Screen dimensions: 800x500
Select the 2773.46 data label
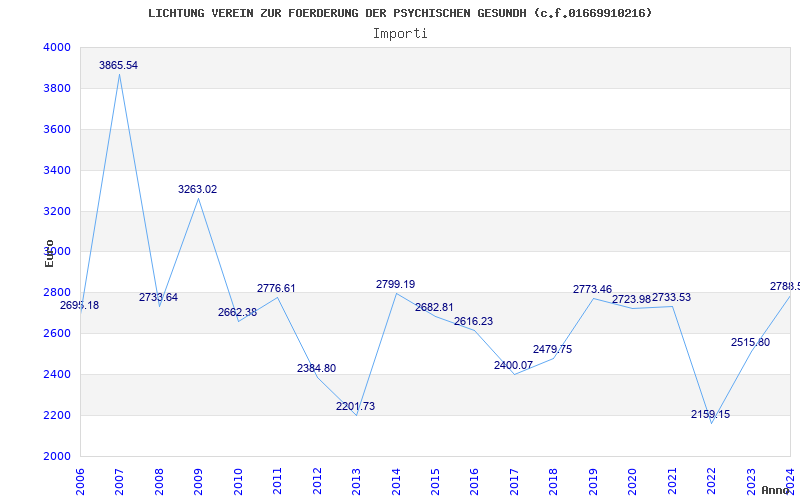[x=592, y=289]
